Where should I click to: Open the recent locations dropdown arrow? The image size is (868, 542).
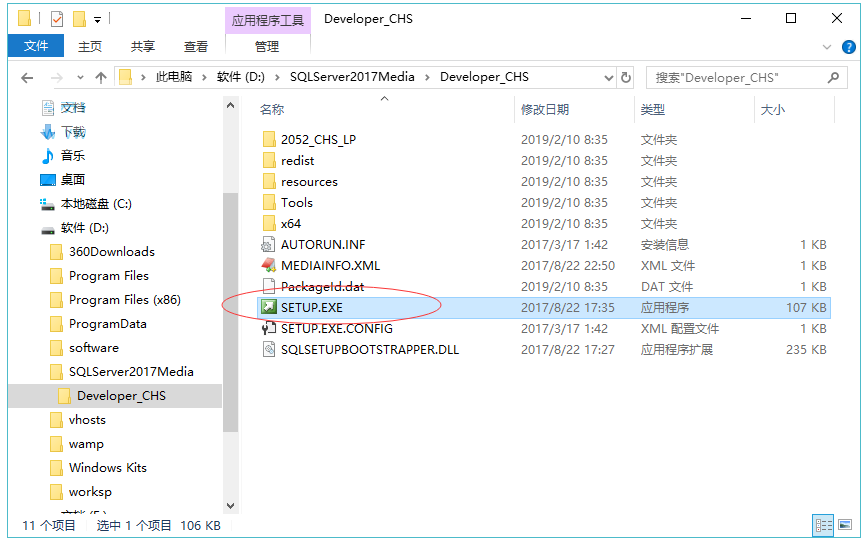tap(80, 78)
